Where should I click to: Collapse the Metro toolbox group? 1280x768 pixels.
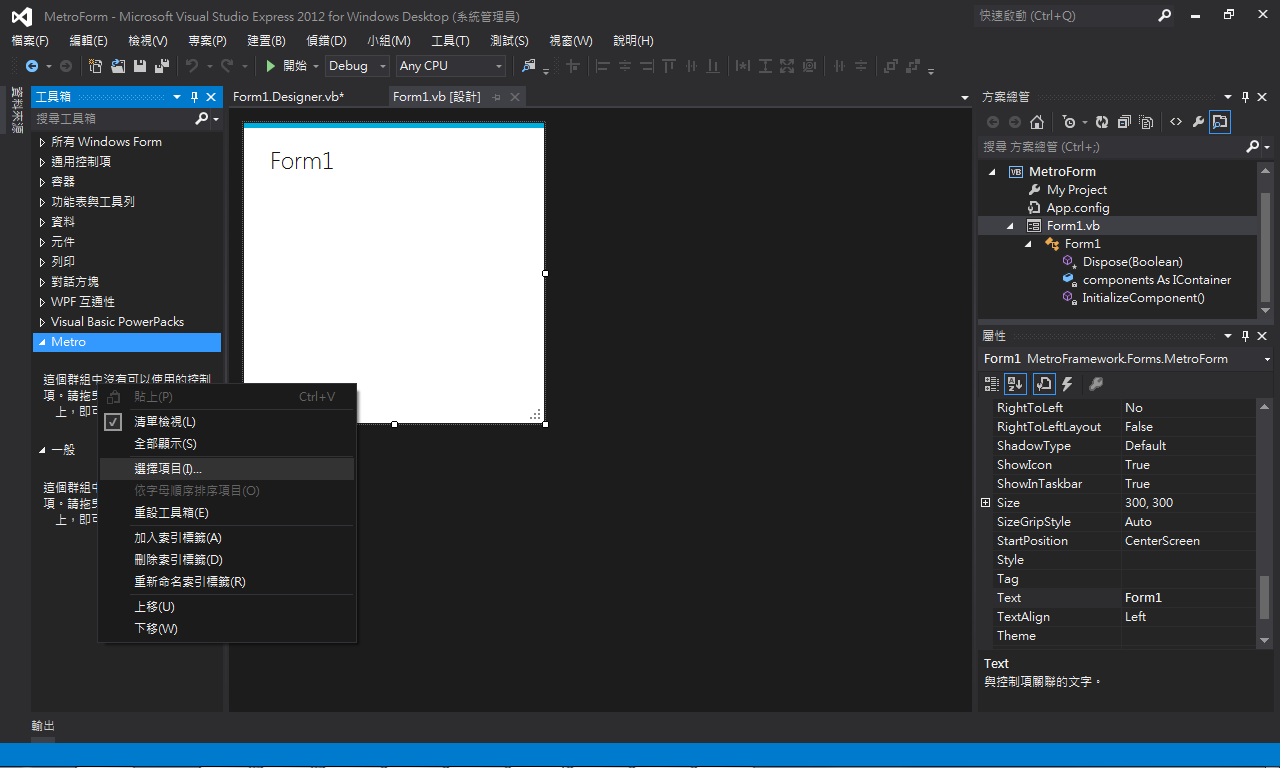click(42, 342)
